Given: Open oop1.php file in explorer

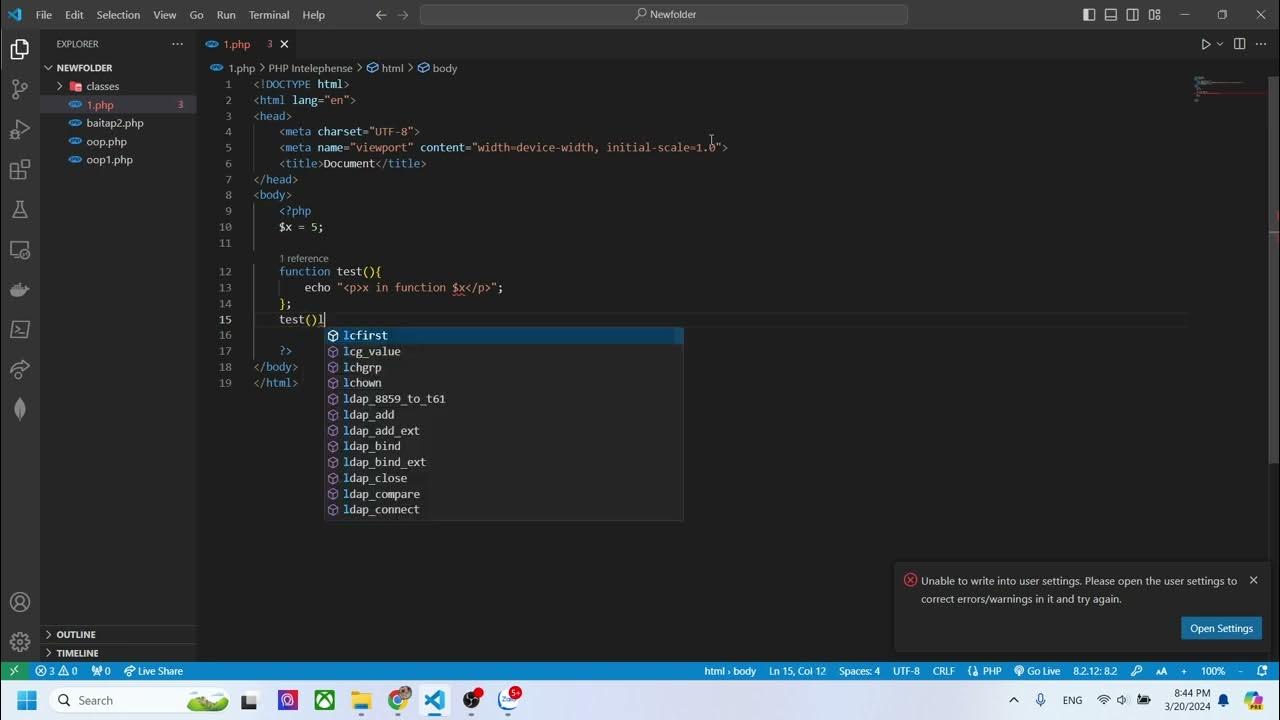Looking at the screenshot, I should (x=118, y=159).
